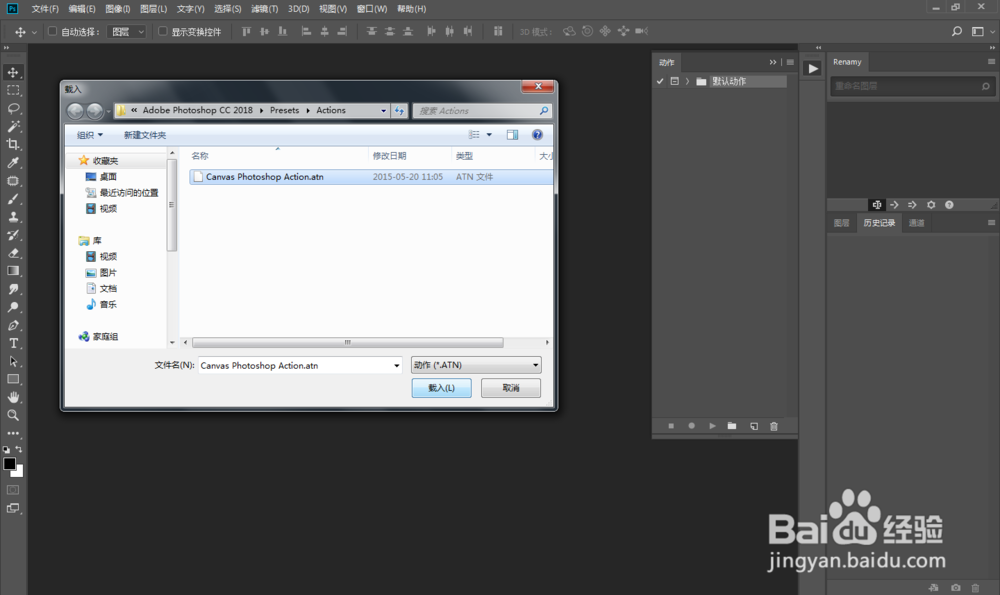Screen dimensions: 1000x595
Task: Create new action set folder icon
Action: tap(732, 426)
